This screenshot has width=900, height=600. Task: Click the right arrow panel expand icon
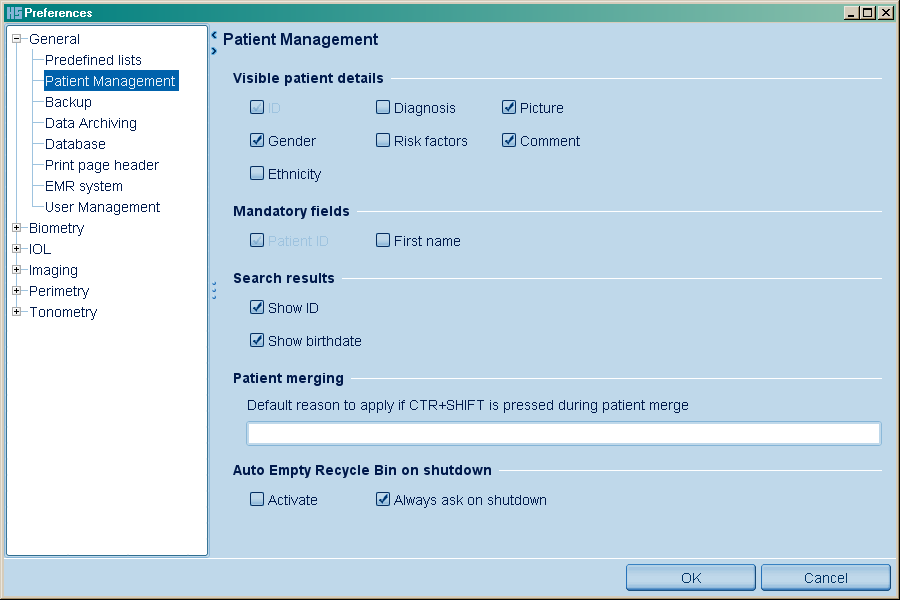tap(214, 51)
